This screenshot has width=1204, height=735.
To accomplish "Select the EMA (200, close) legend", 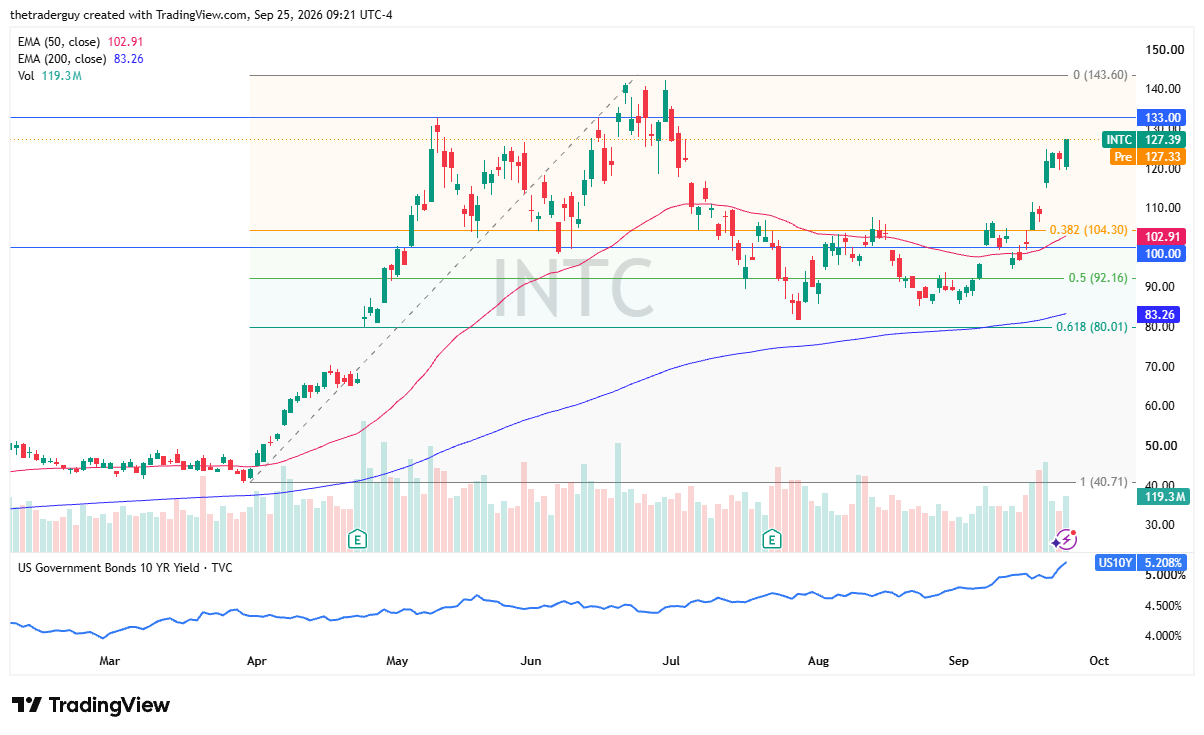I will 81,59.
